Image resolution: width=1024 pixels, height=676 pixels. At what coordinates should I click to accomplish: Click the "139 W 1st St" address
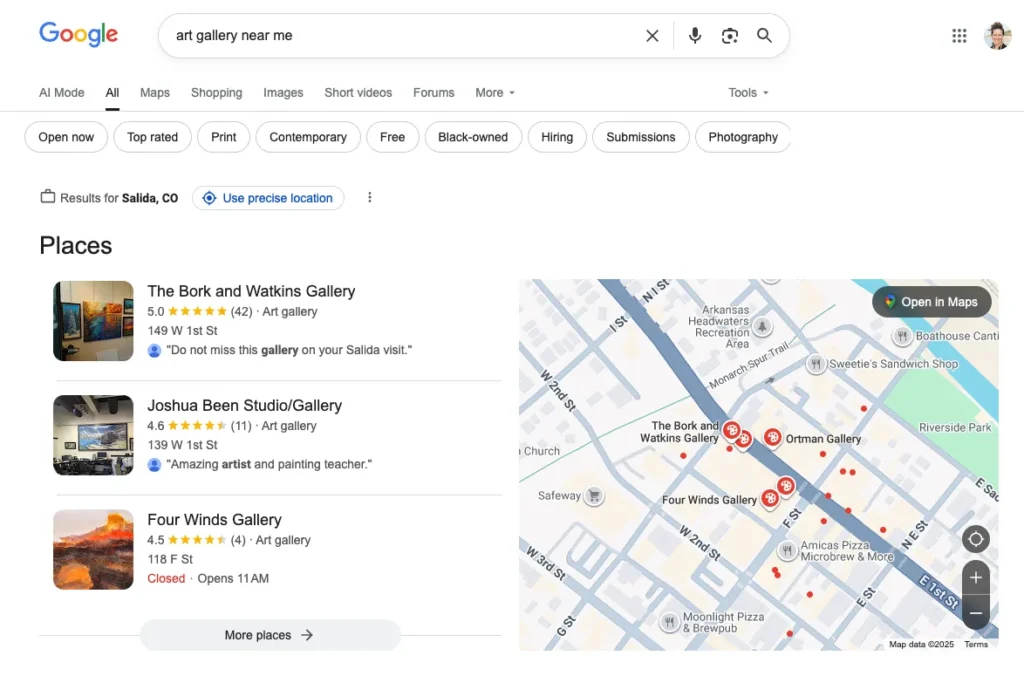point(182,445)
